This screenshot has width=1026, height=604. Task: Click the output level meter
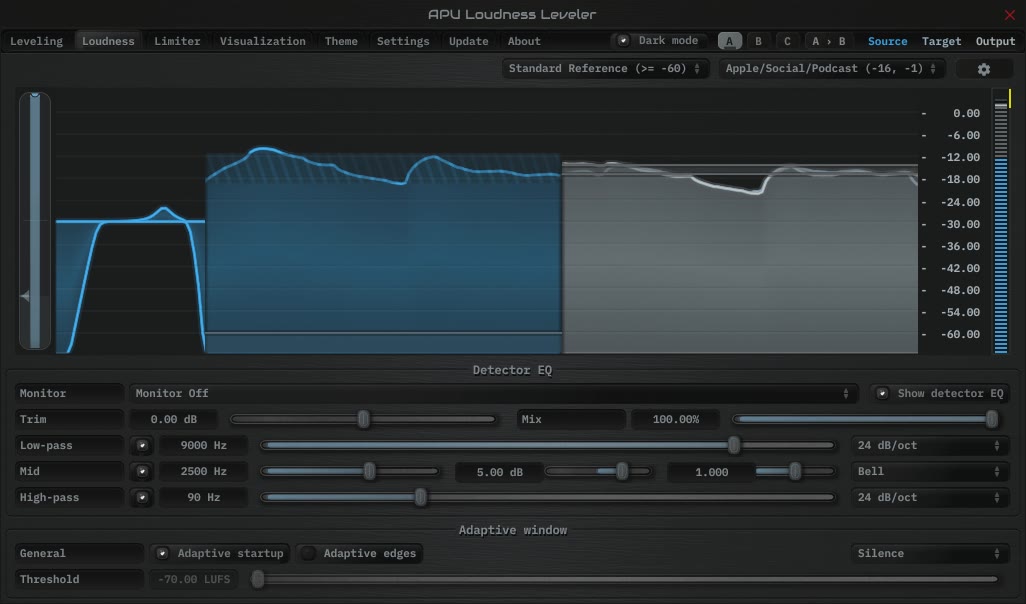pos(1001,222)
